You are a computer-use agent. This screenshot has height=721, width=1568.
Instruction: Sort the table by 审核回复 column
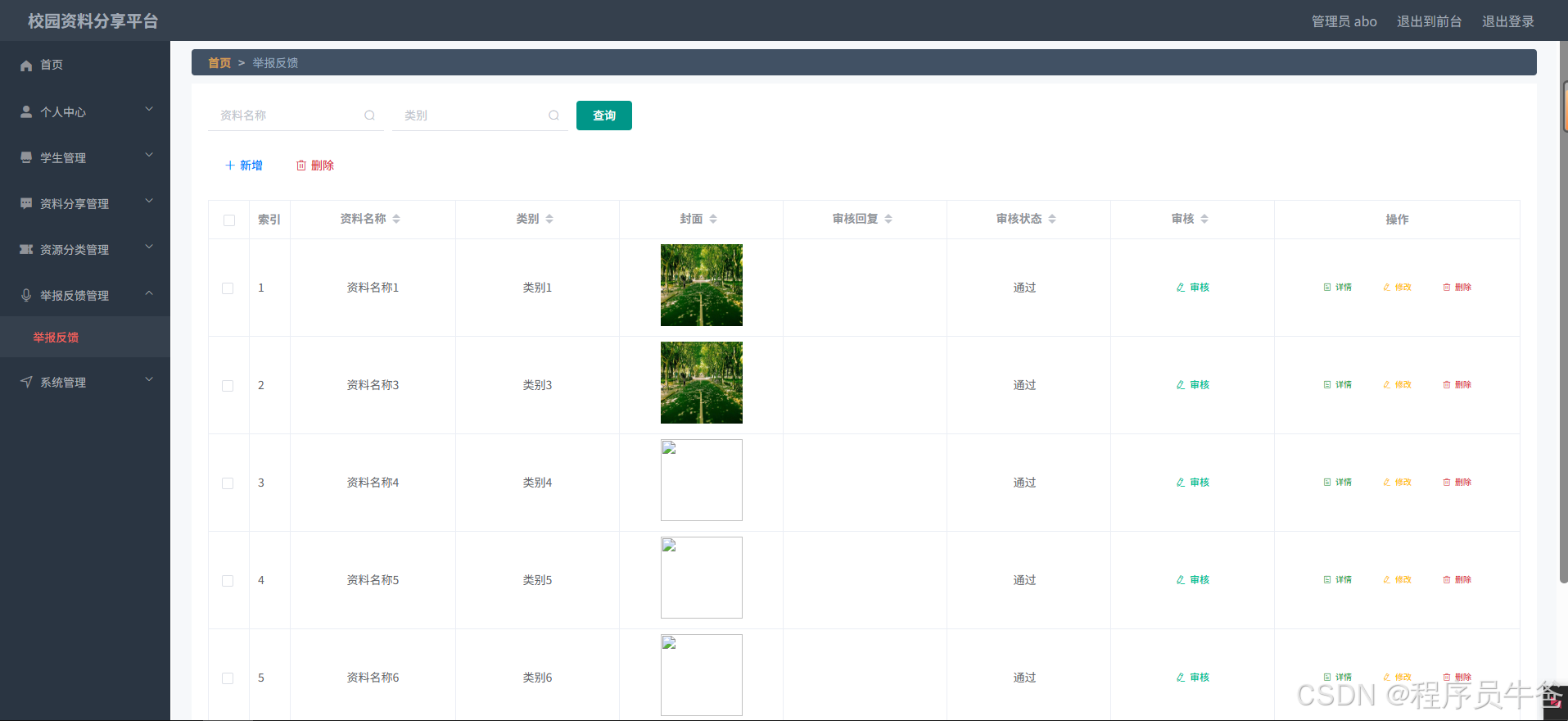[888, 219]
